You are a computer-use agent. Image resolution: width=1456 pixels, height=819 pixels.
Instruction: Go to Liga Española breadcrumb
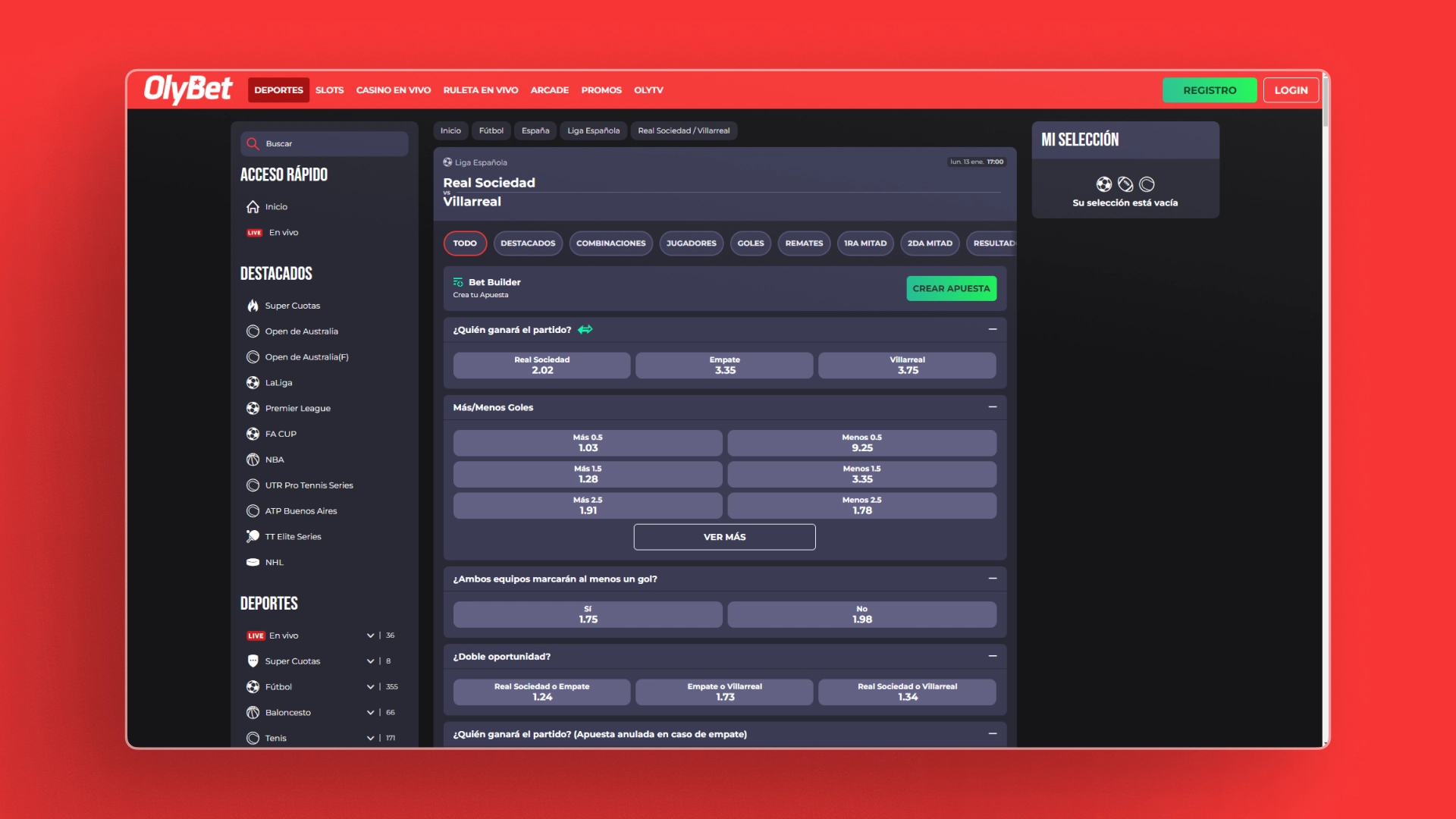click(x=593, y=131)
